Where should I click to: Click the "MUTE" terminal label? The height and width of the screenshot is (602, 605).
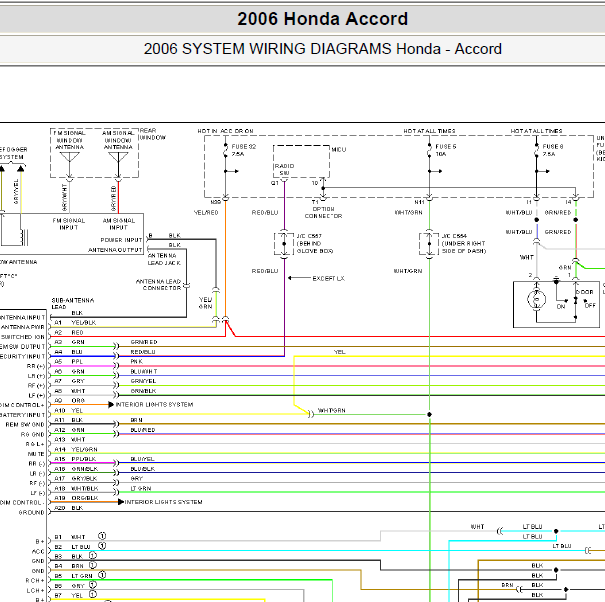pyautogui.click(x=36, y=454)
